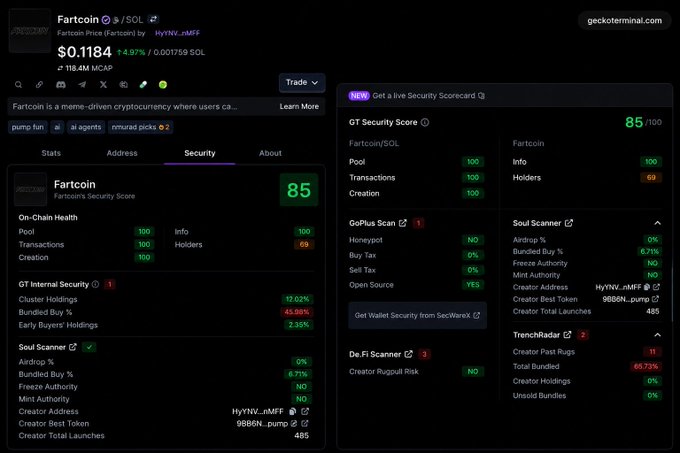
Task: Click the Creator Past Rugs 11 value
Action: (652, 352)
